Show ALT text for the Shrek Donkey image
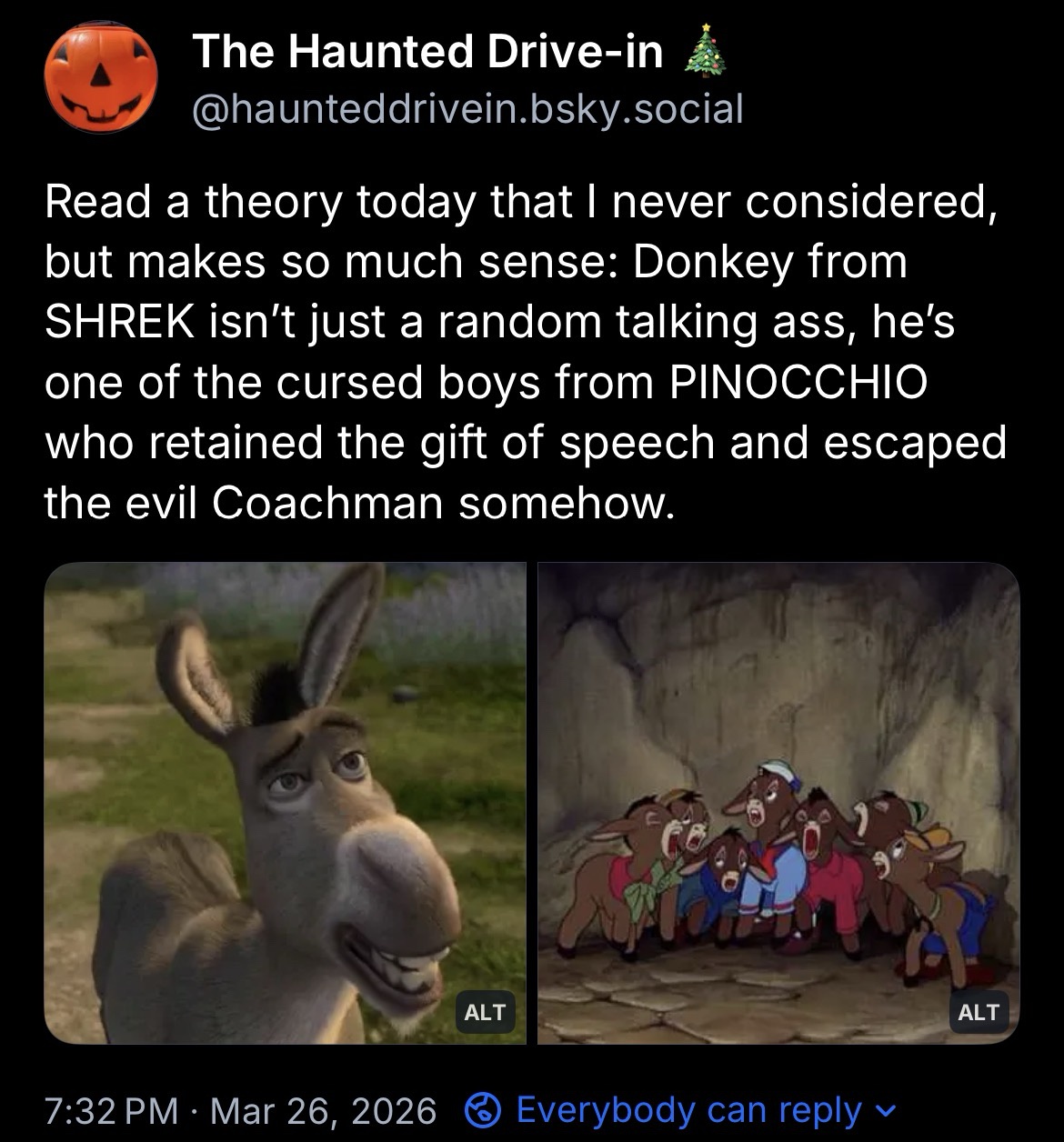Viewport: 1064px width, 1142px height. [x=485, y=1012]
